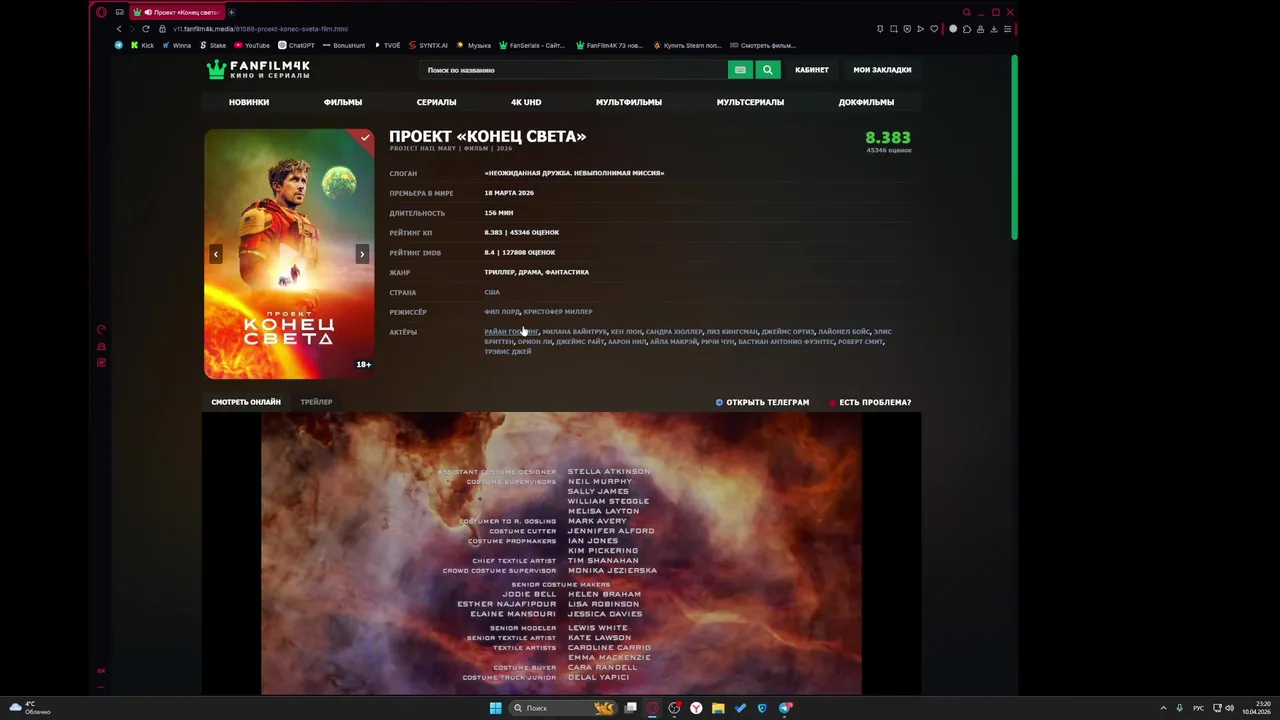The height and width of the screenshot is (720, 1280).
Task: Open Opera GX icon on taskbar
Action: [x=653, y=708]
